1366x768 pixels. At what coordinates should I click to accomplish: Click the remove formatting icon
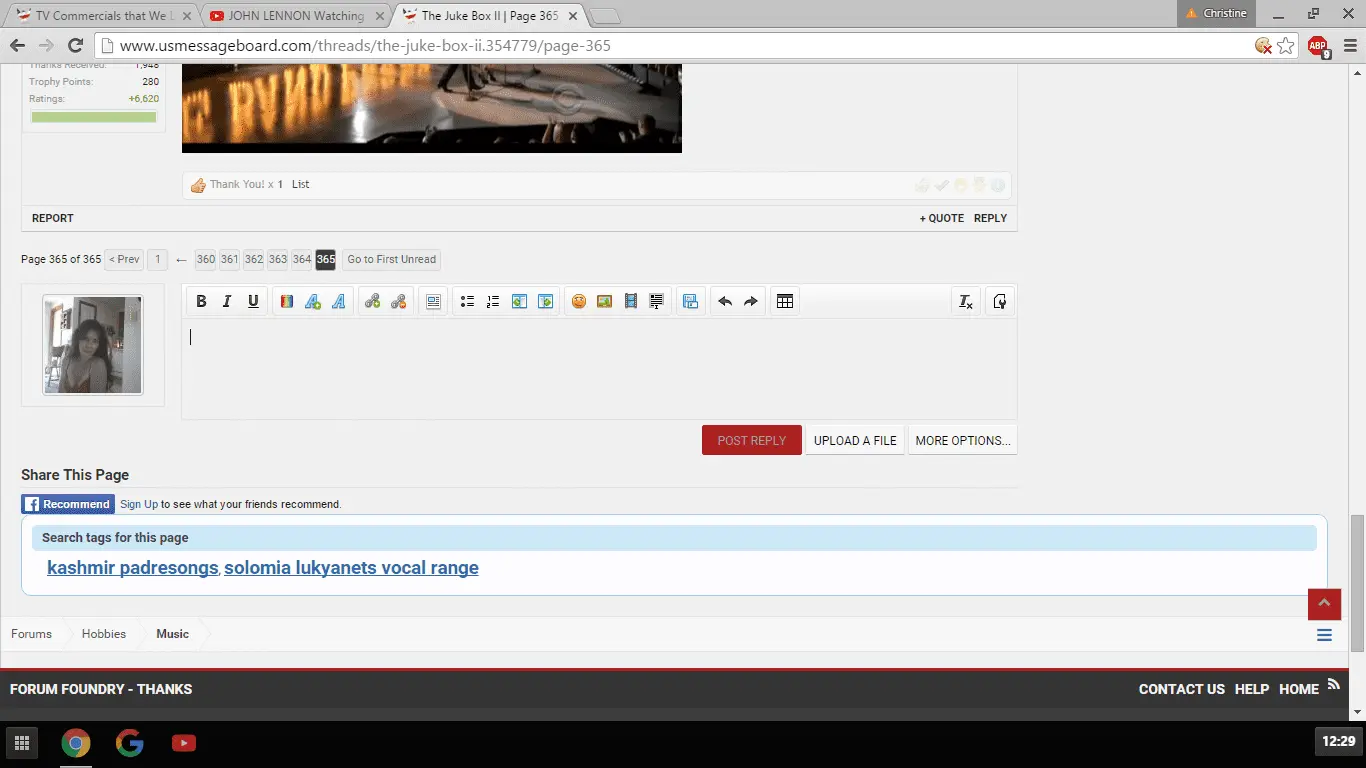tap(966, 301)
